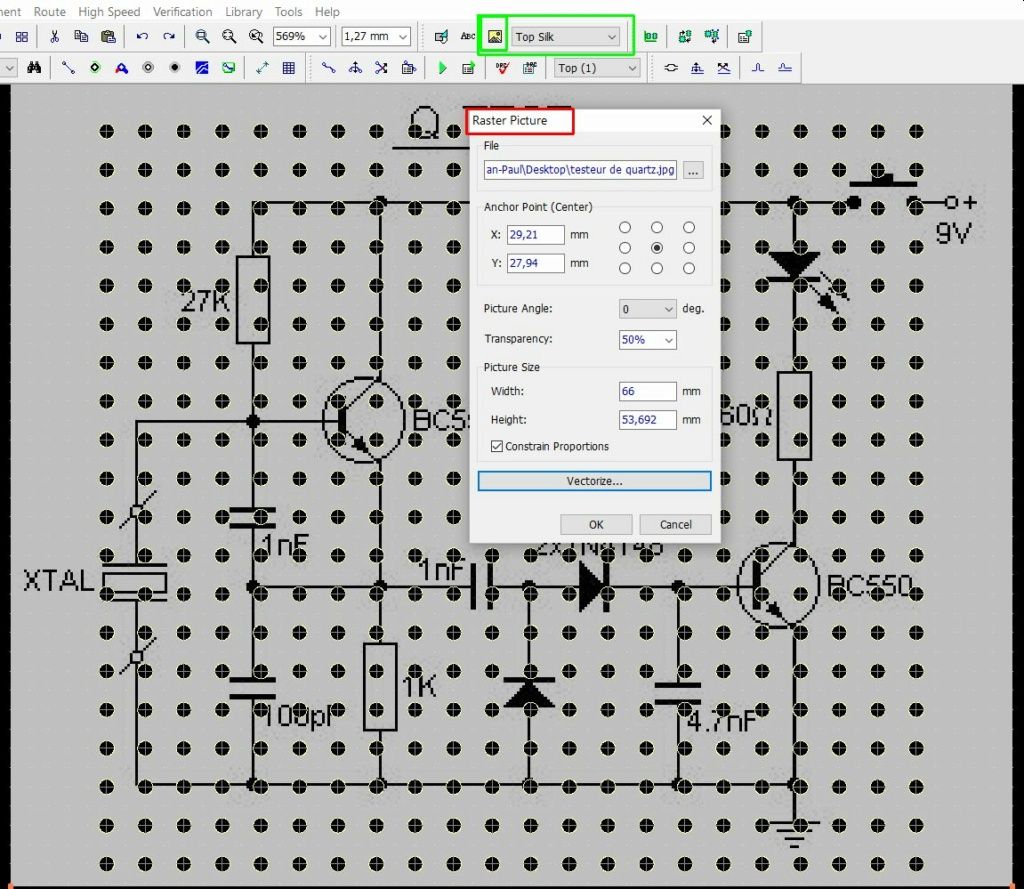Select the Zoom Window tool
The image size is (1024, 889).
[256, 37]
